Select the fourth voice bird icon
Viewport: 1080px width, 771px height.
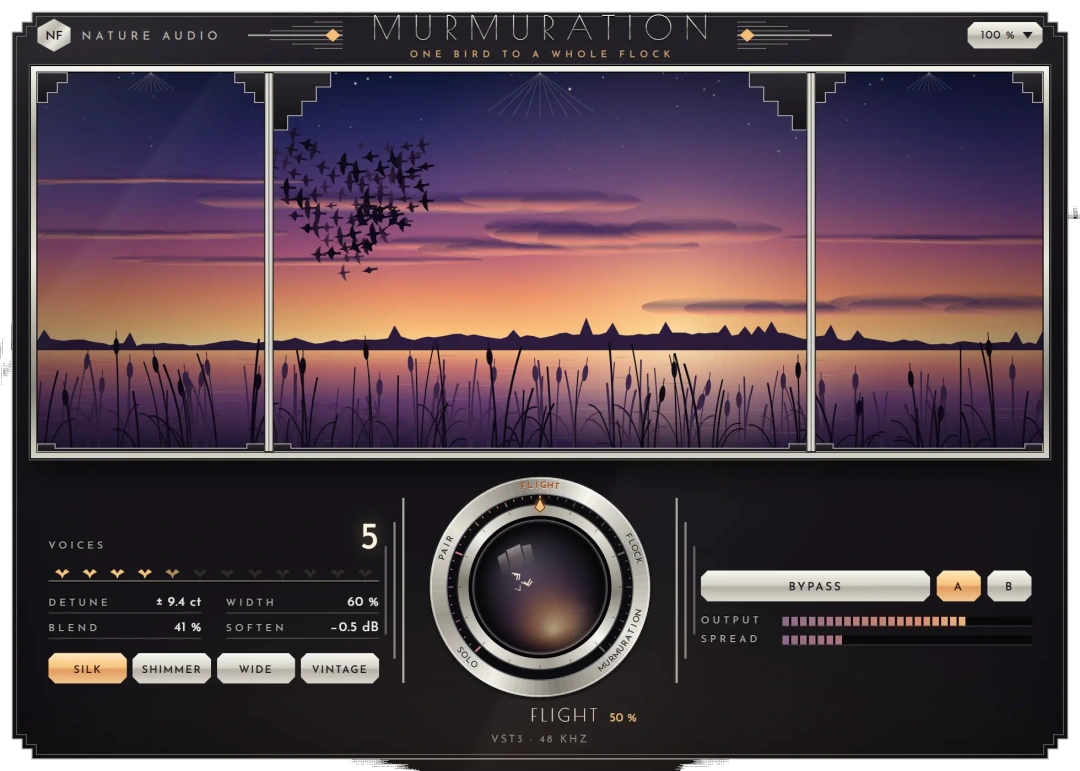tap(145, 573)
